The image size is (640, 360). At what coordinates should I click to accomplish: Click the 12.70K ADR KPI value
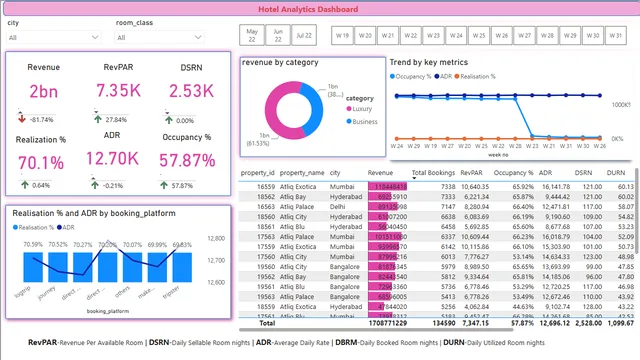[x=112, y=159]
